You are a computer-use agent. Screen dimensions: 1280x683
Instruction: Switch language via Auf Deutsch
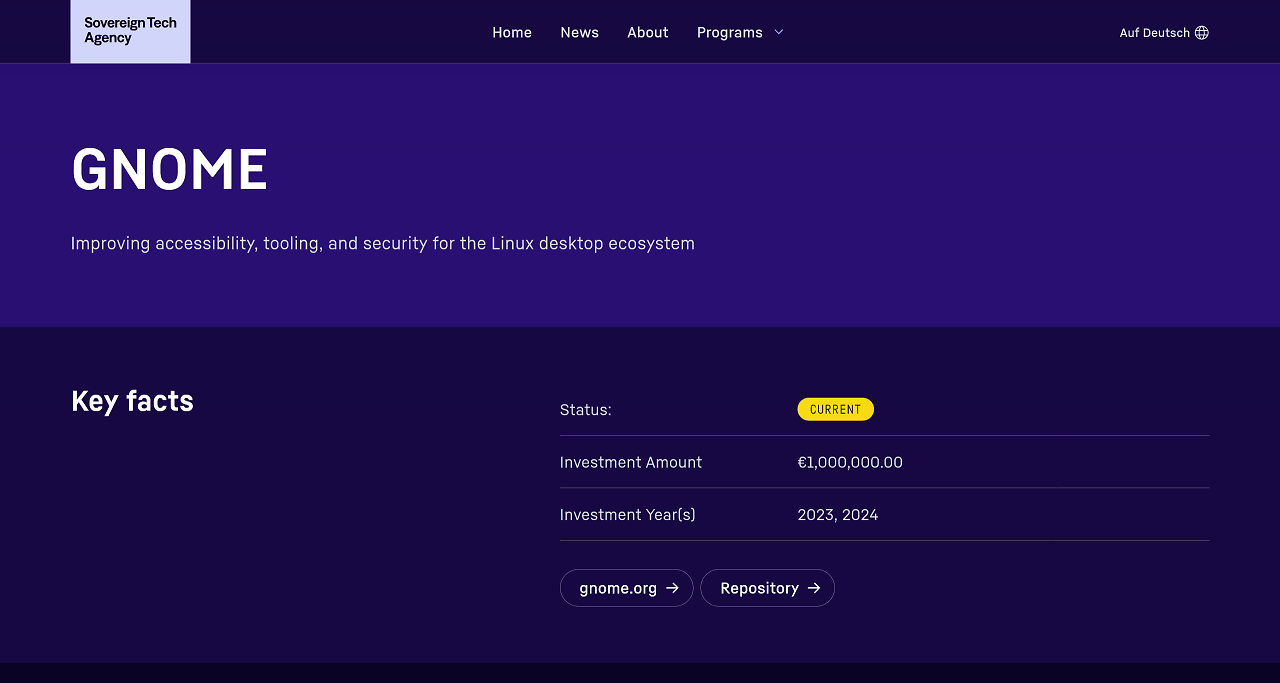pyautogui.click(x=1164, y=32)
